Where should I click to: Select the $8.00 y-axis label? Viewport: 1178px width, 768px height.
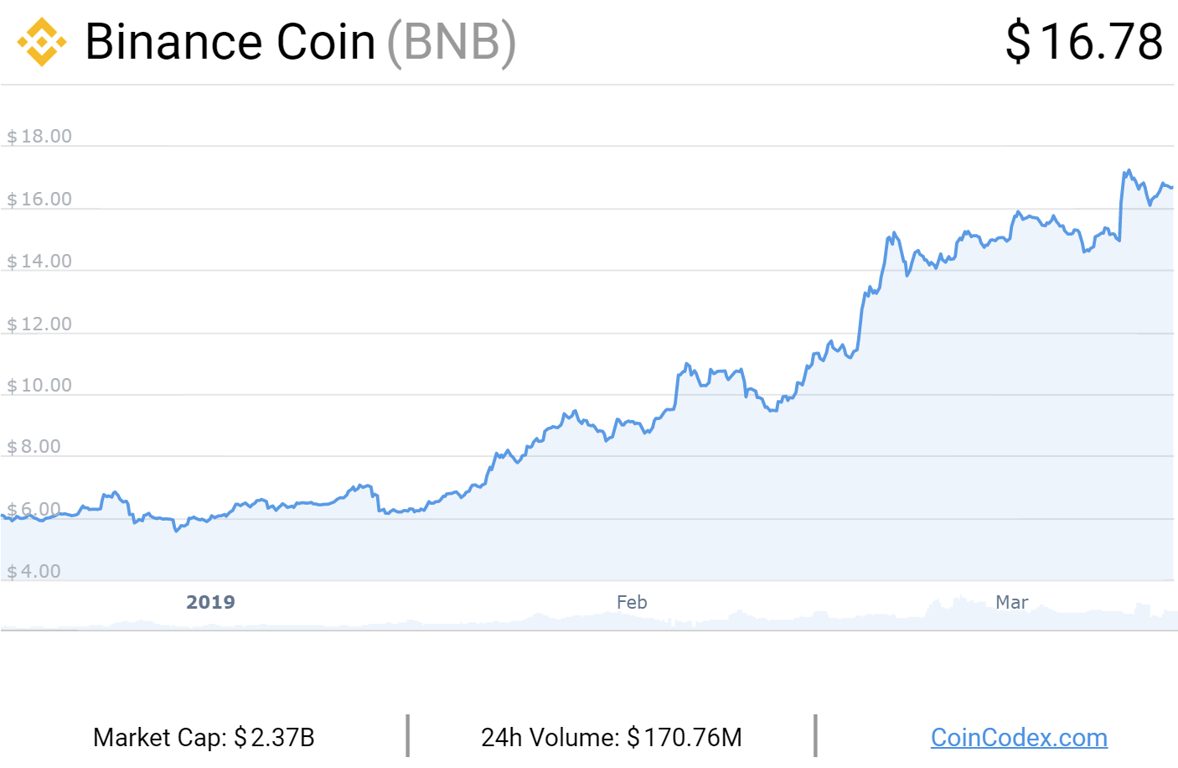34,448
